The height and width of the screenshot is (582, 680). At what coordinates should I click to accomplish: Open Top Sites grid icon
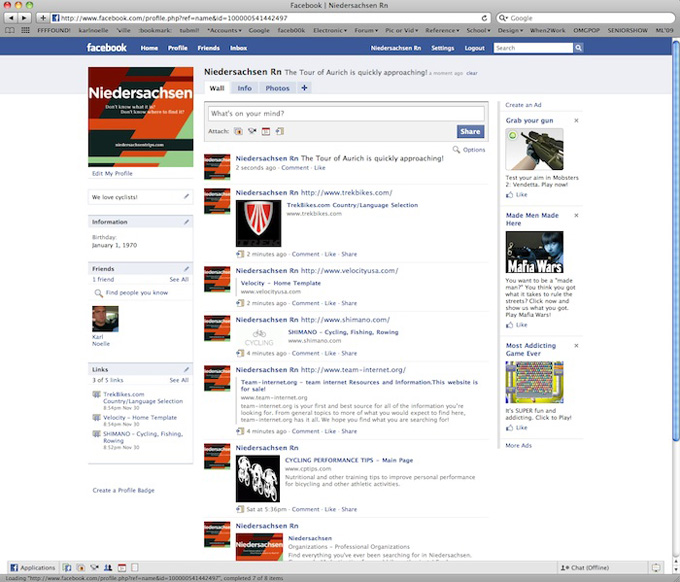pyautogui.click(x=26, y=30)
